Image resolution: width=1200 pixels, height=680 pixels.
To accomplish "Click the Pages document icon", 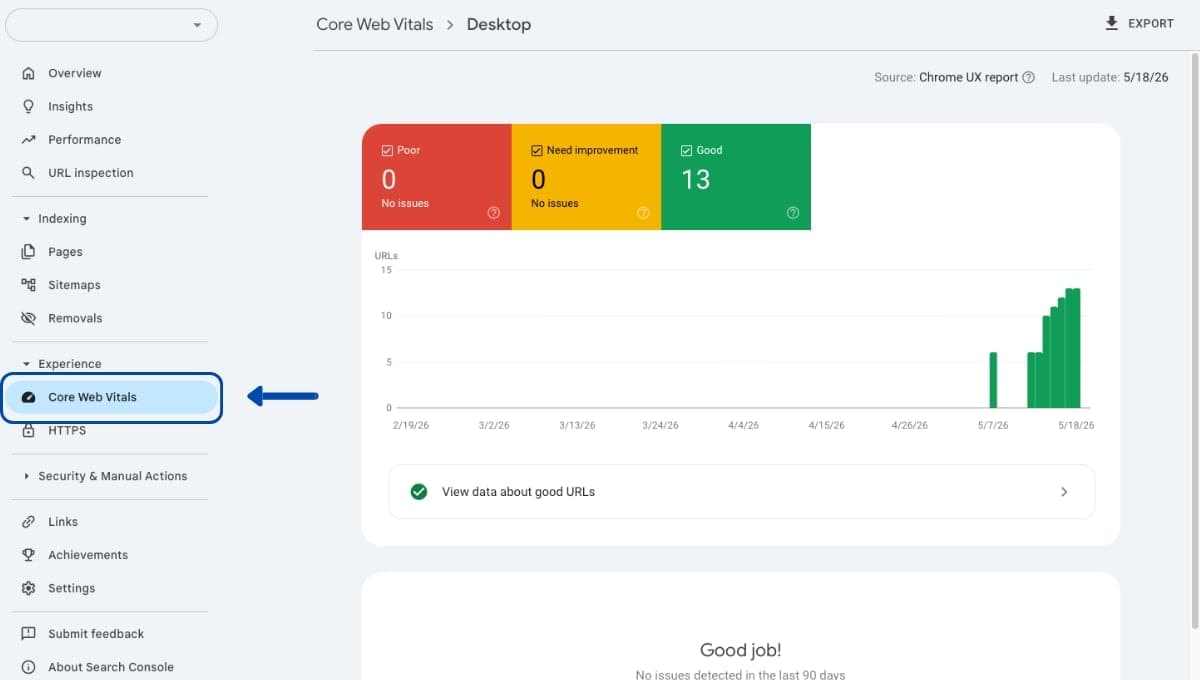I will [28, 252].
